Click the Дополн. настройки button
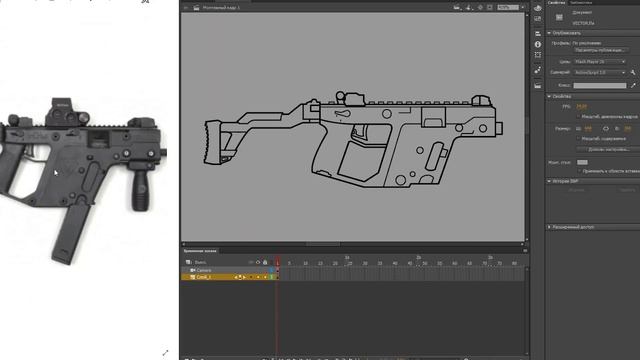Viewport: 640px width, 360px height. click(x=608, y=150)
